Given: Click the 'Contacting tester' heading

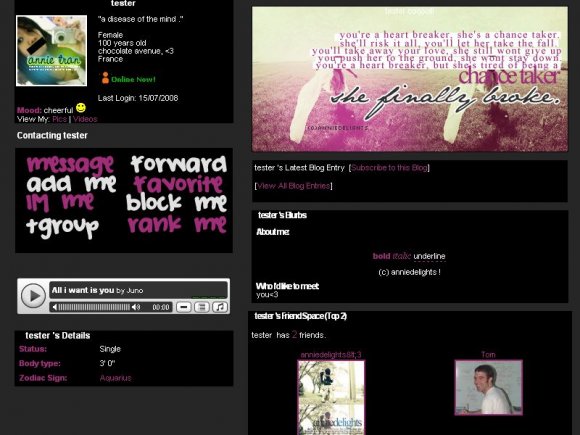Looking at the screenshot, I should tap(52, 135).
